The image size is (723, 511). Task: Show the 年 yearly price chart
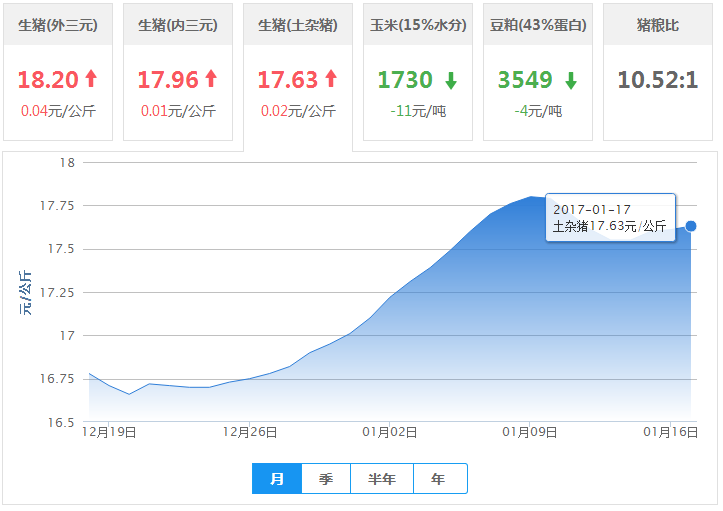click(439, 479)
